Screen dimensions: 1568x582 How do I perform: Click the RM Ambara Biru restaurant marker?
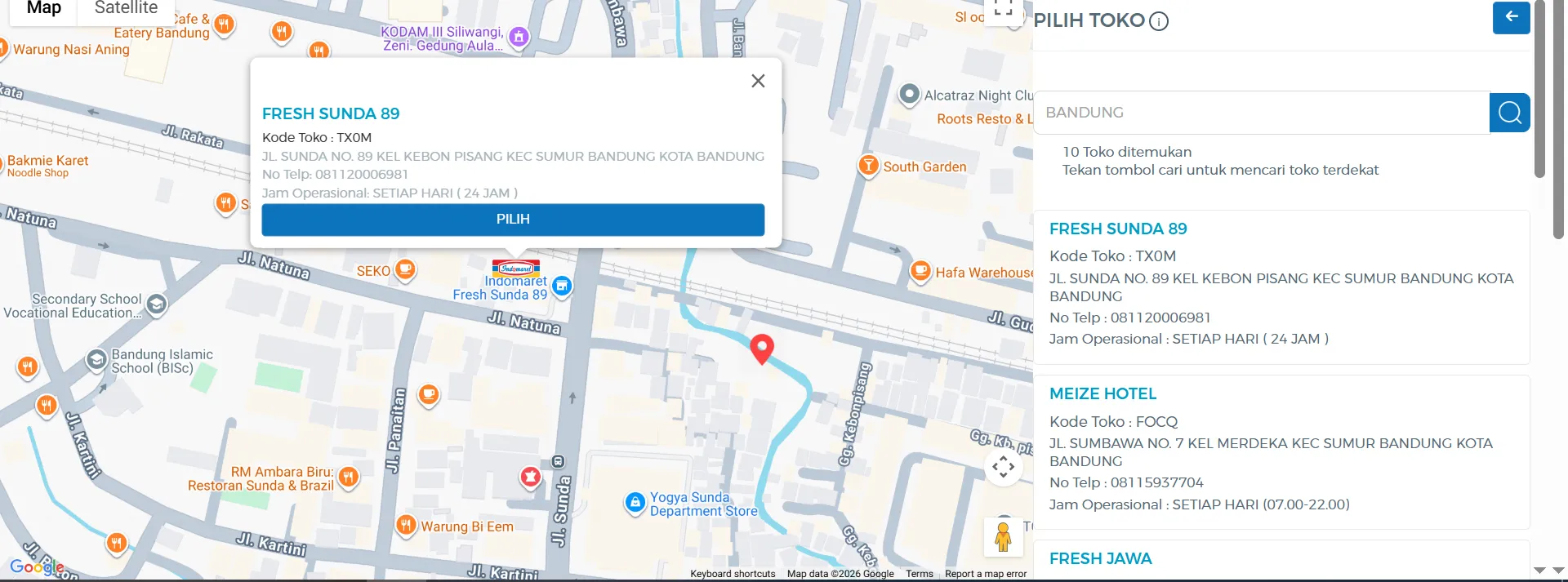(x=348, y=476)
